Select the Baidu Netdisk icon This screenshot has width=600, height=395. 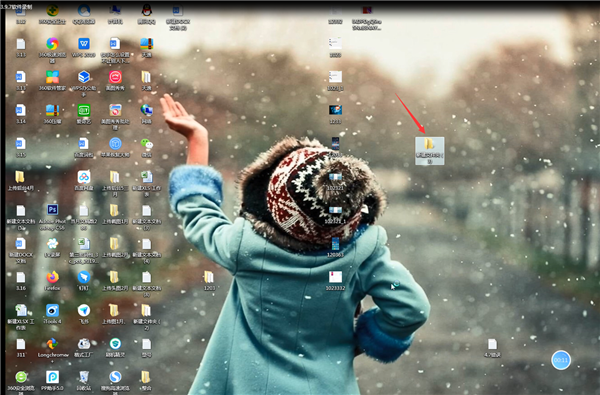pyautogui.click(x=84, y=181)
